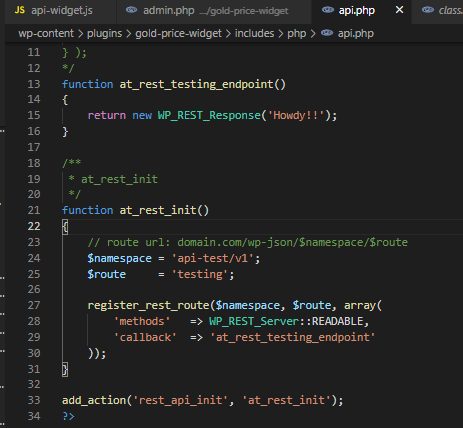Viewport: 463px width, 428px height.
Task: Expand gold-price-widget breadcrumb segment
Action: pos(178,34)
